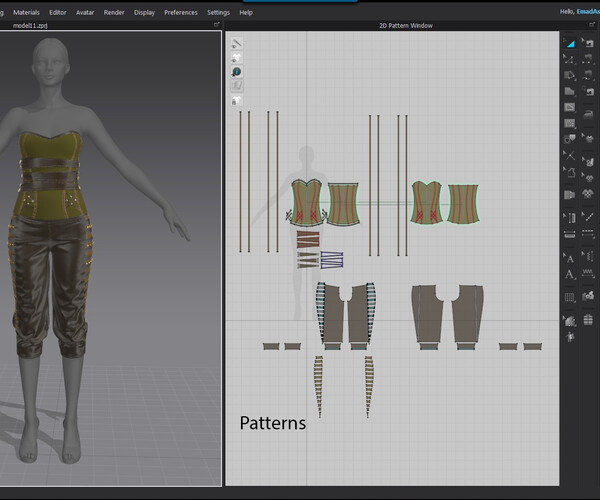The image size is (600, 500).
Task: Select the shirt-with-arrow garment select tool
Action: [x=588, y=138]
